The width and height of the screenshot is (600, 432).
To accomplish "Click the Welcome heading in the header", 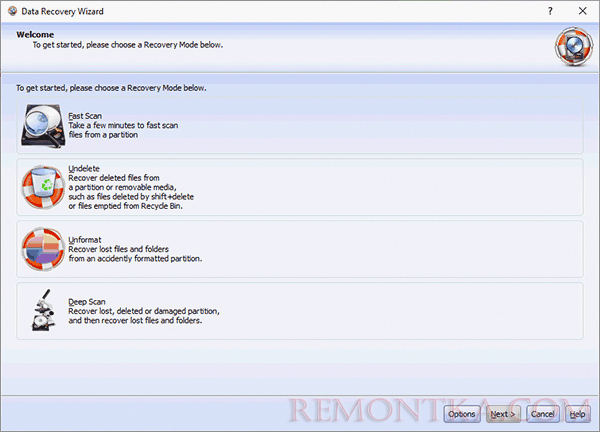I will coord(35,34).
